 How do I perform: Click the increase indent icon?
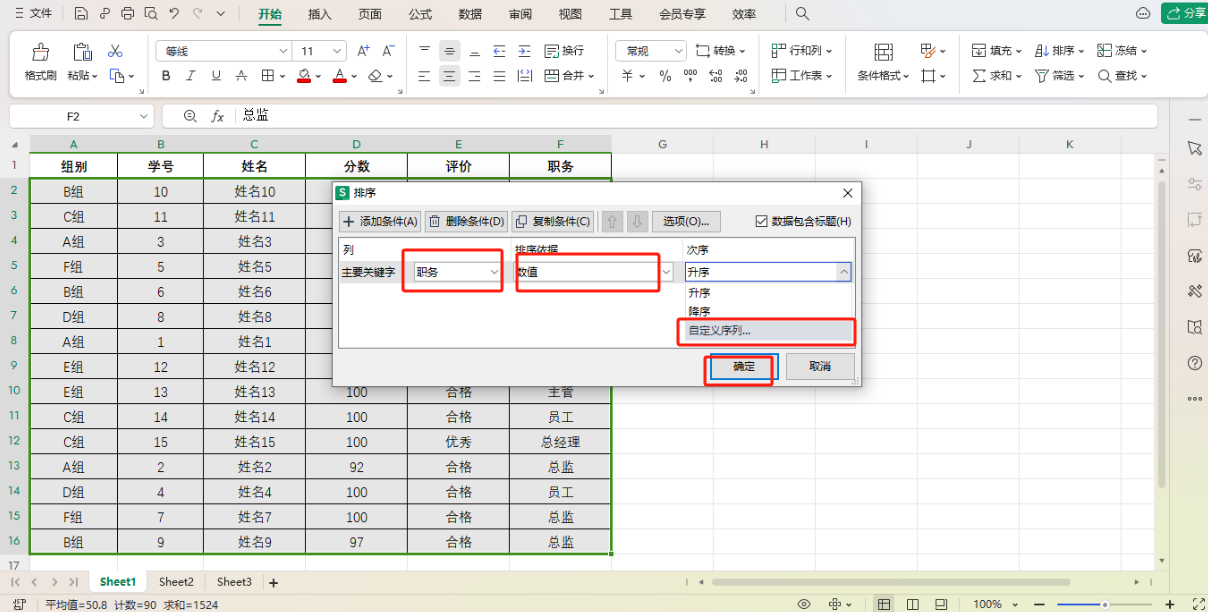[x=524, y=51]
